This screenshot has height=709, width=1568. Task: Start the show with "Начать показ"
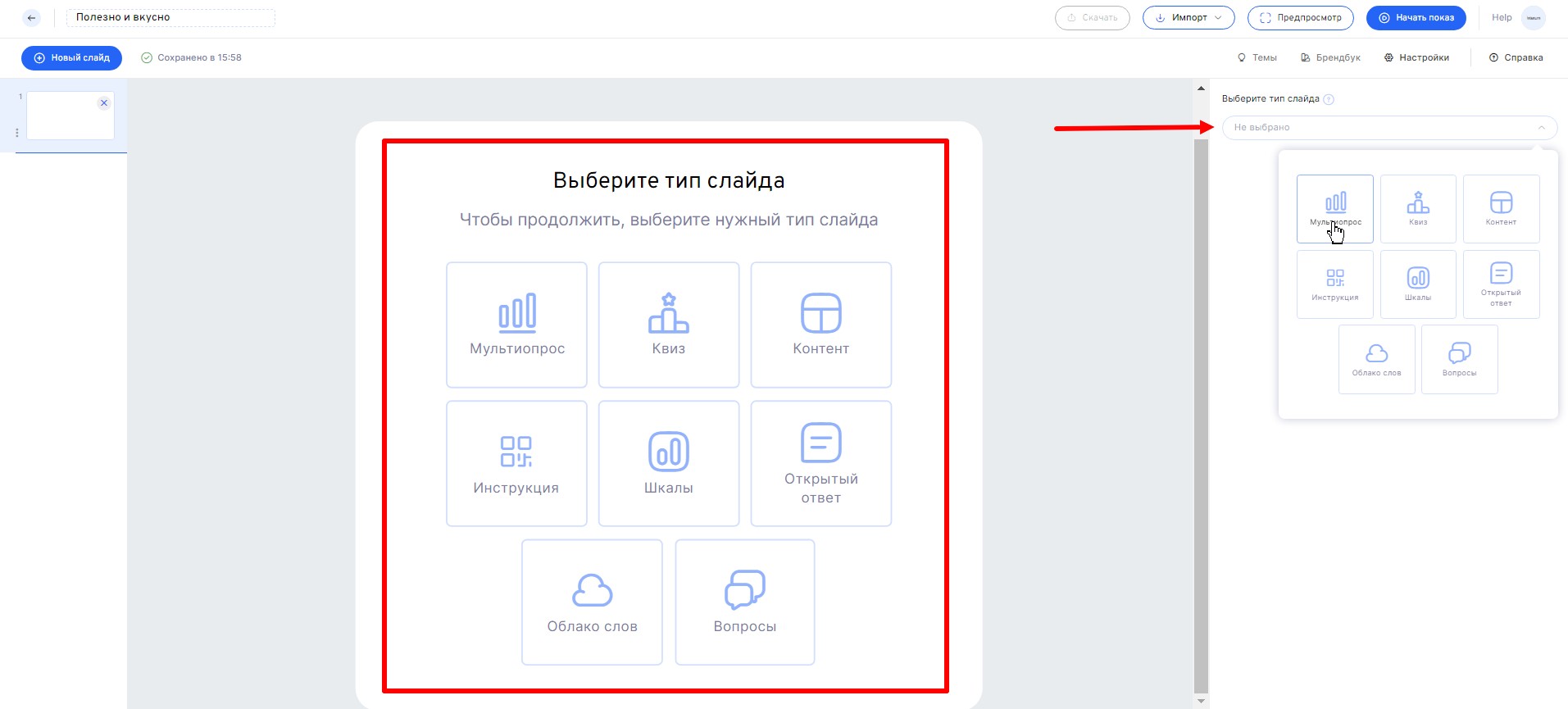point(1416,17)
